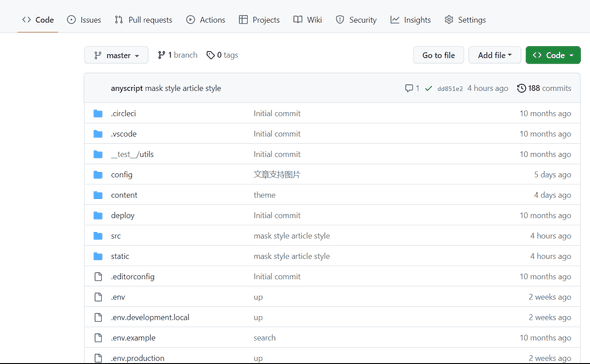
Task: Click the static folder icon
Action: (98, 256)
